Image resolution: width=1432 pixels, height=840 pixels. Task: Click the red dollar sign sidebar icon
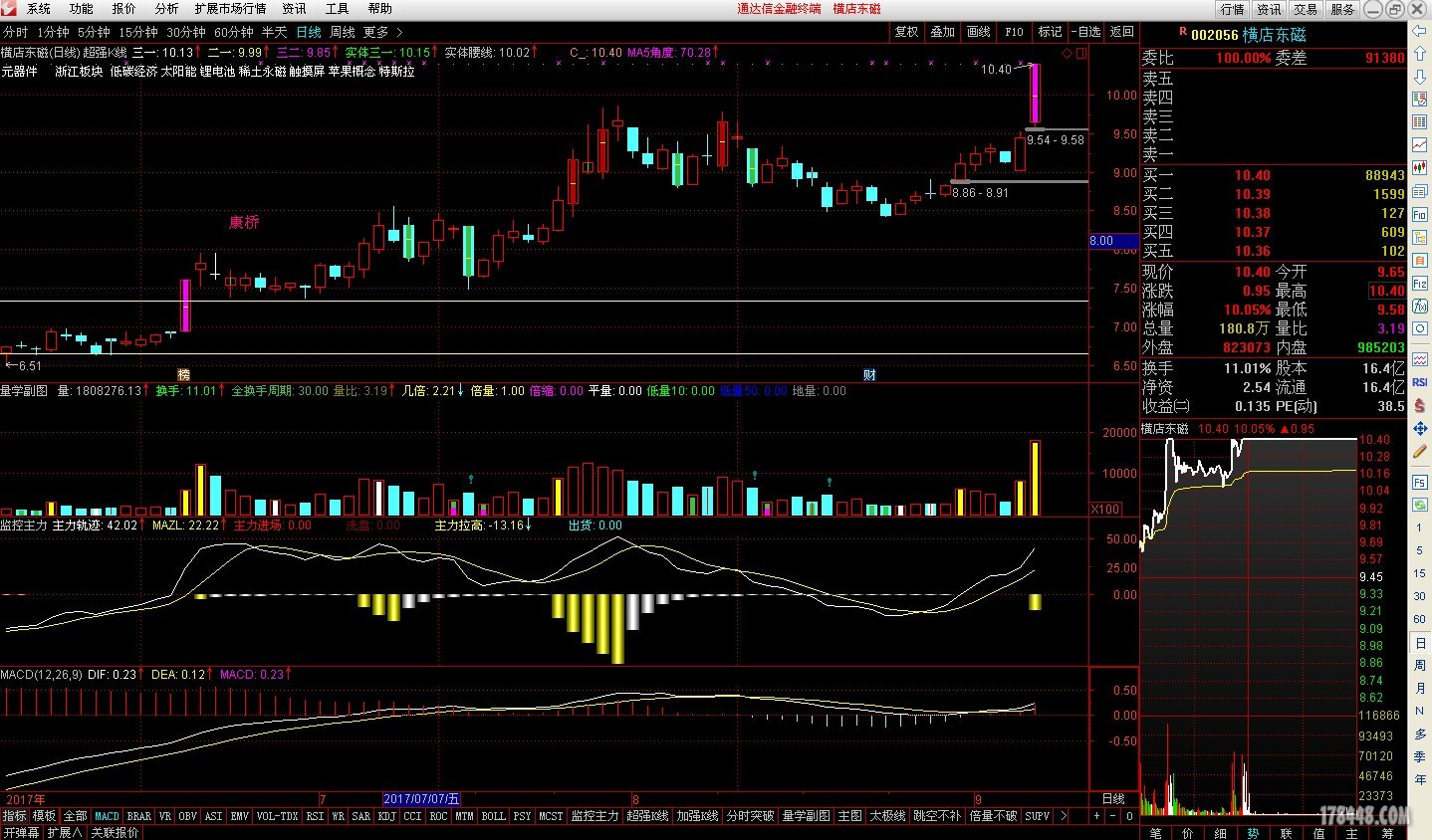(1420, 405)
